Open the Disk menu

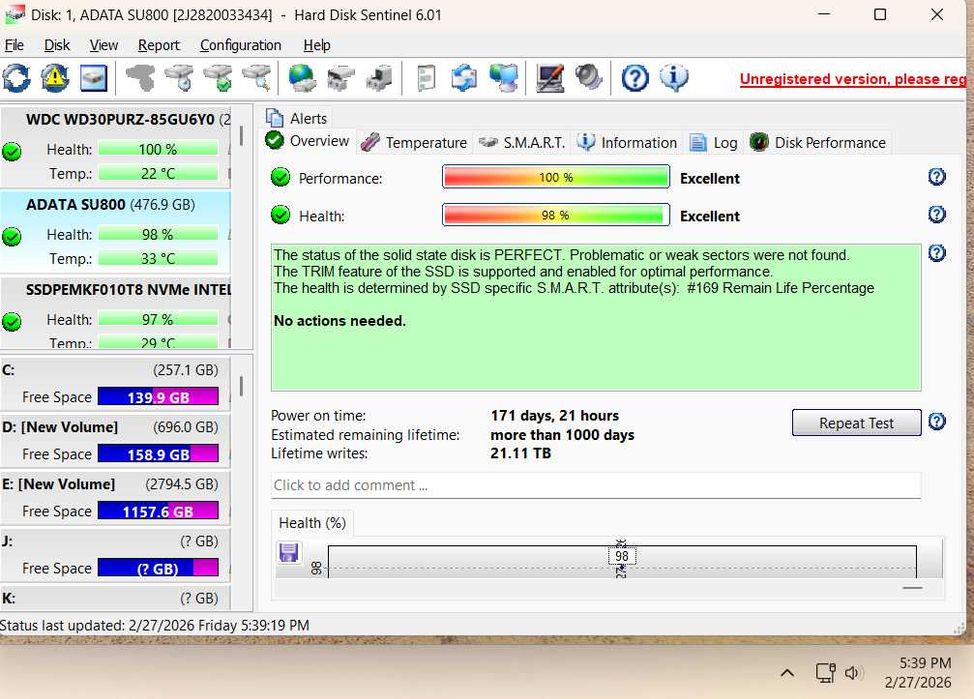tap(57, 45)
